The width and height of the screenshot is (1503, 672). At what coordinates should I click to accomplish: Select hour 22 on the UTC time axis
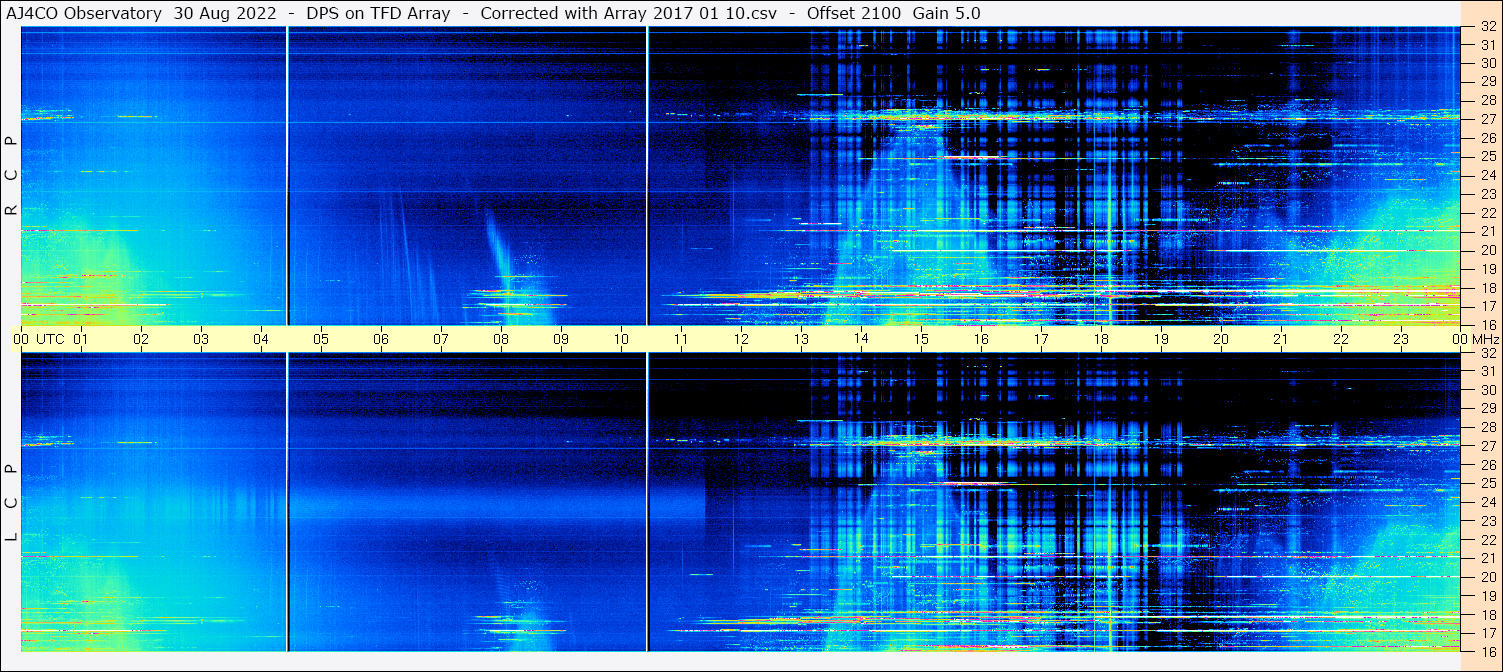(1341, 339)
